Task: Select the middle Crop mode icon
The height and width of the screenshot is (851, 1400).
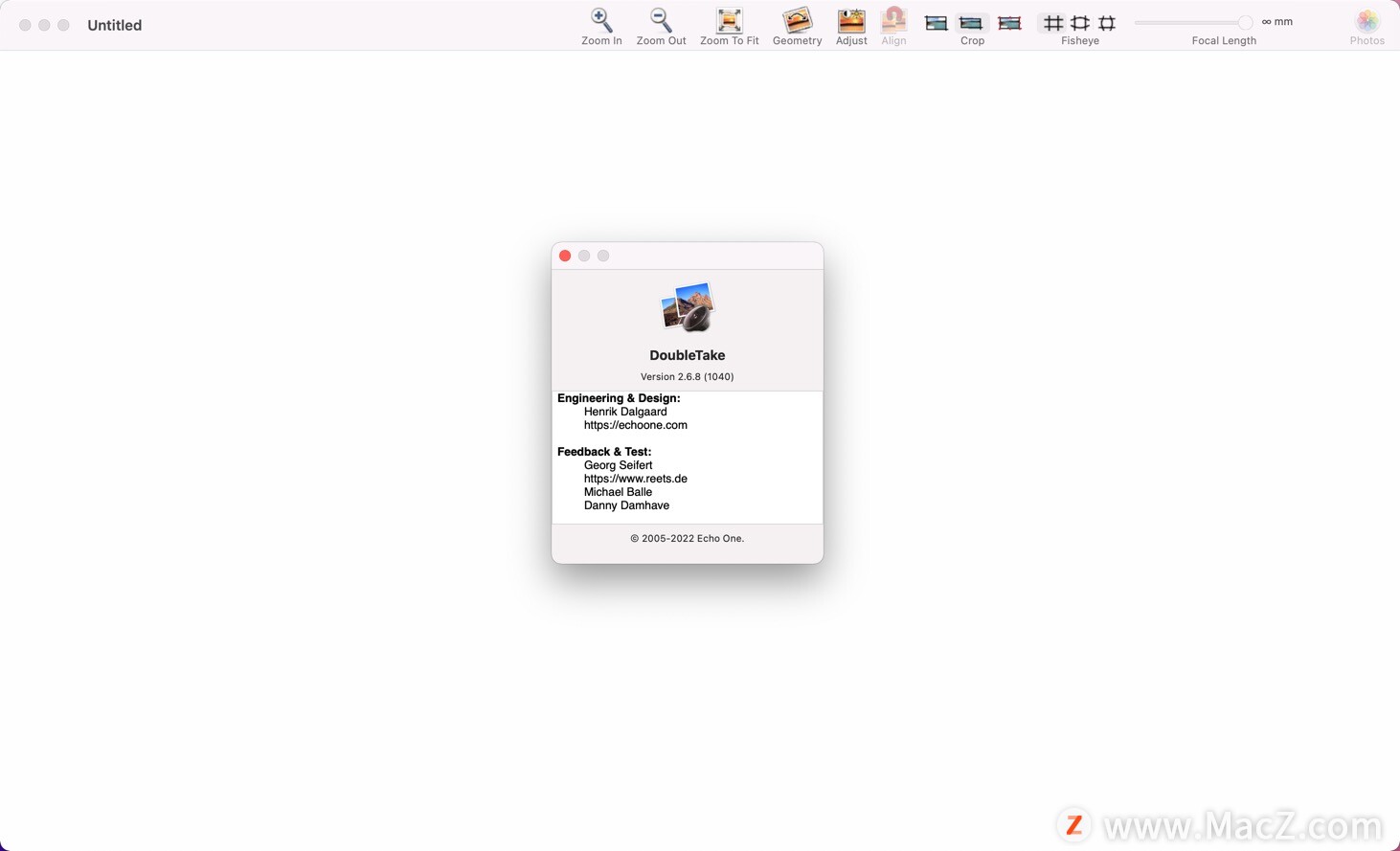Action: pos(971,23)
